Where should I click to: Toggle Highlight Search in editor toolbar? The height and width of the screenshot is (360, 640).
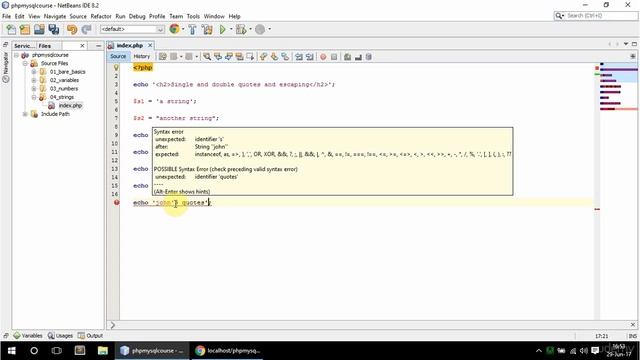(x=239, y=57)
